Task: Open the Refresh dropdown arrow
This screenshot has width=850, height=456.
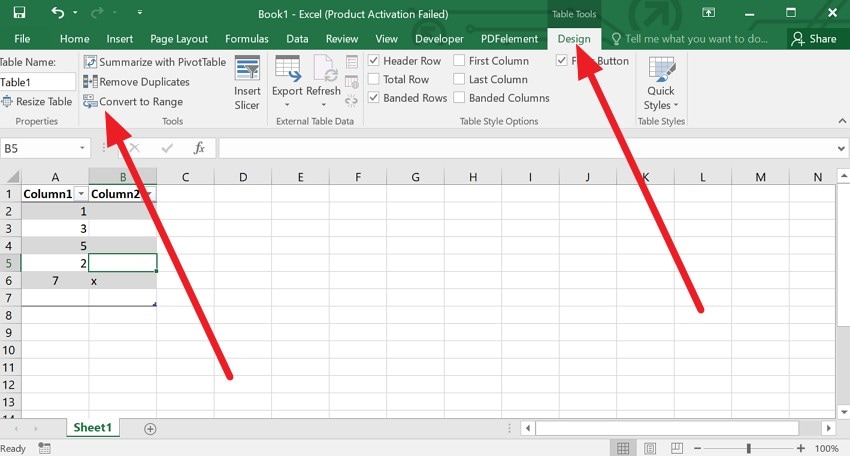Action: pos(324,105)
